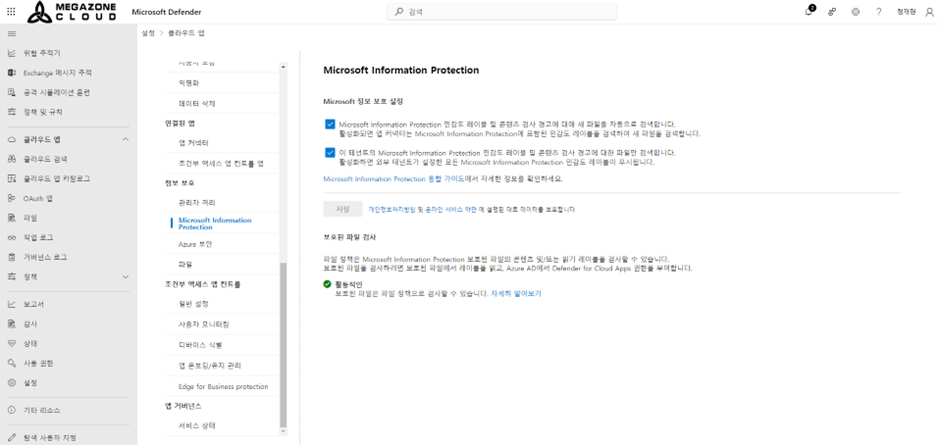Click the 설정 gear icon in sidebar
The height and width of the screenshot is (445, 940).
(11, 383)
